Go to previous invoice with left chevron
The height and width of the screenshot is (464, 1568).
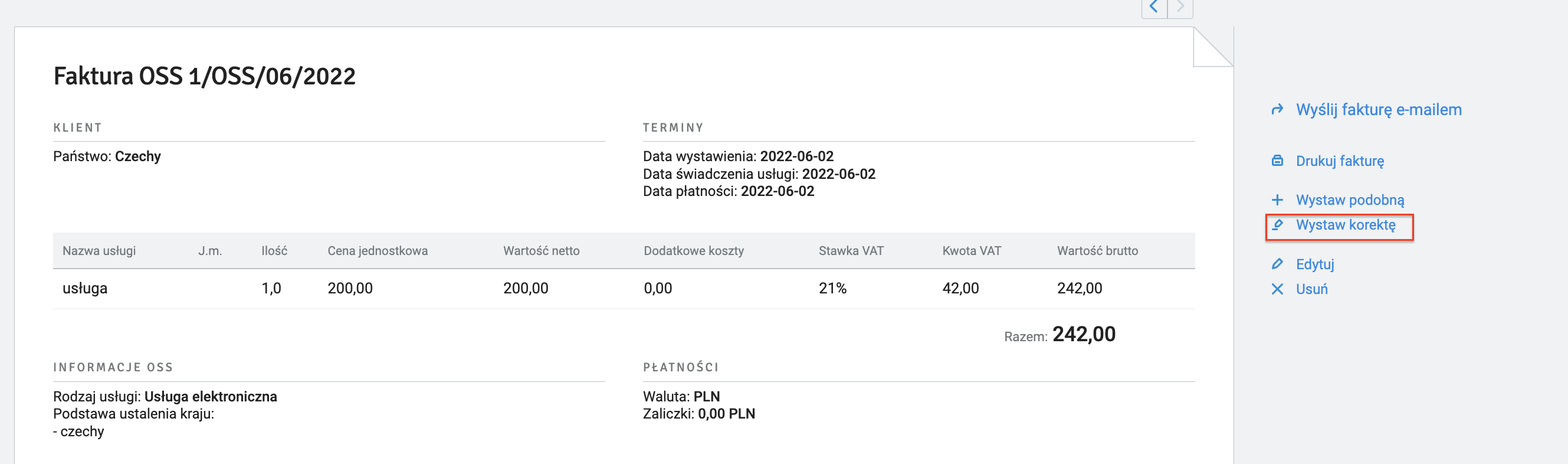click(1154, 8)
